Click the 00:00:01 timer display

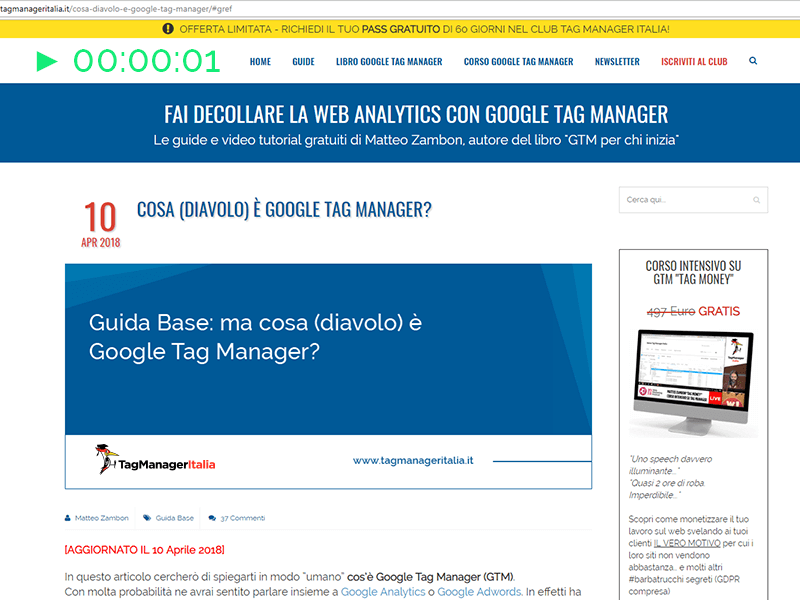click(147, 61)
